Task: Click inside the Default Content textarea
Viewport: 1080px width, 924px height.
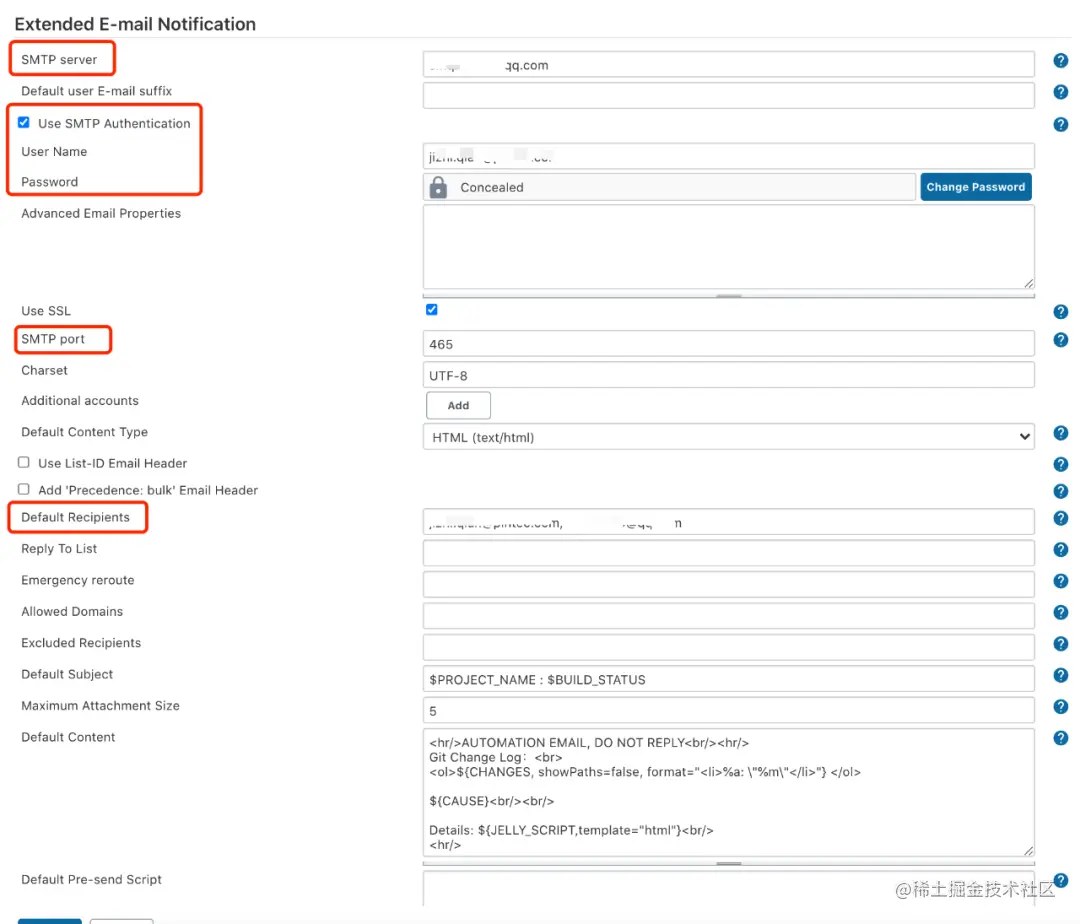Action: tap(729, 793)
